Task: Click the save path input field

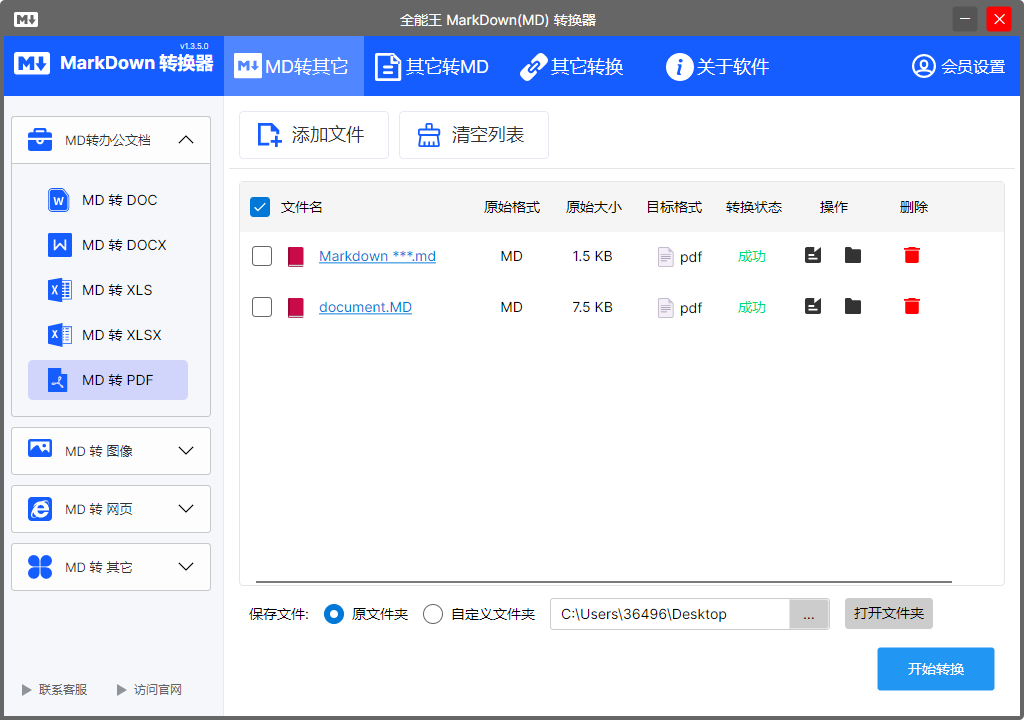Action: [x=670, y=614]
